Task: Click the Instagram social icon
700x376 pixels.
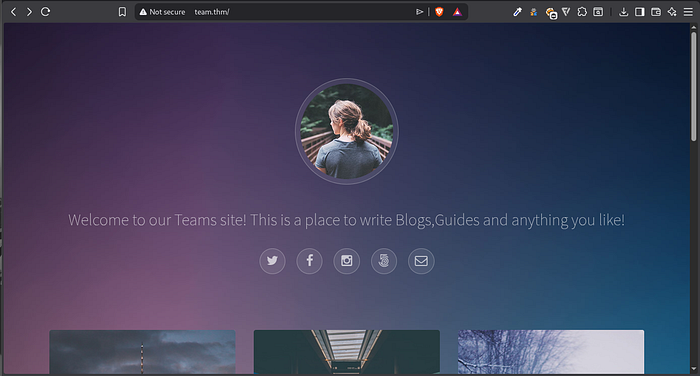Action: tap(346, 261)
